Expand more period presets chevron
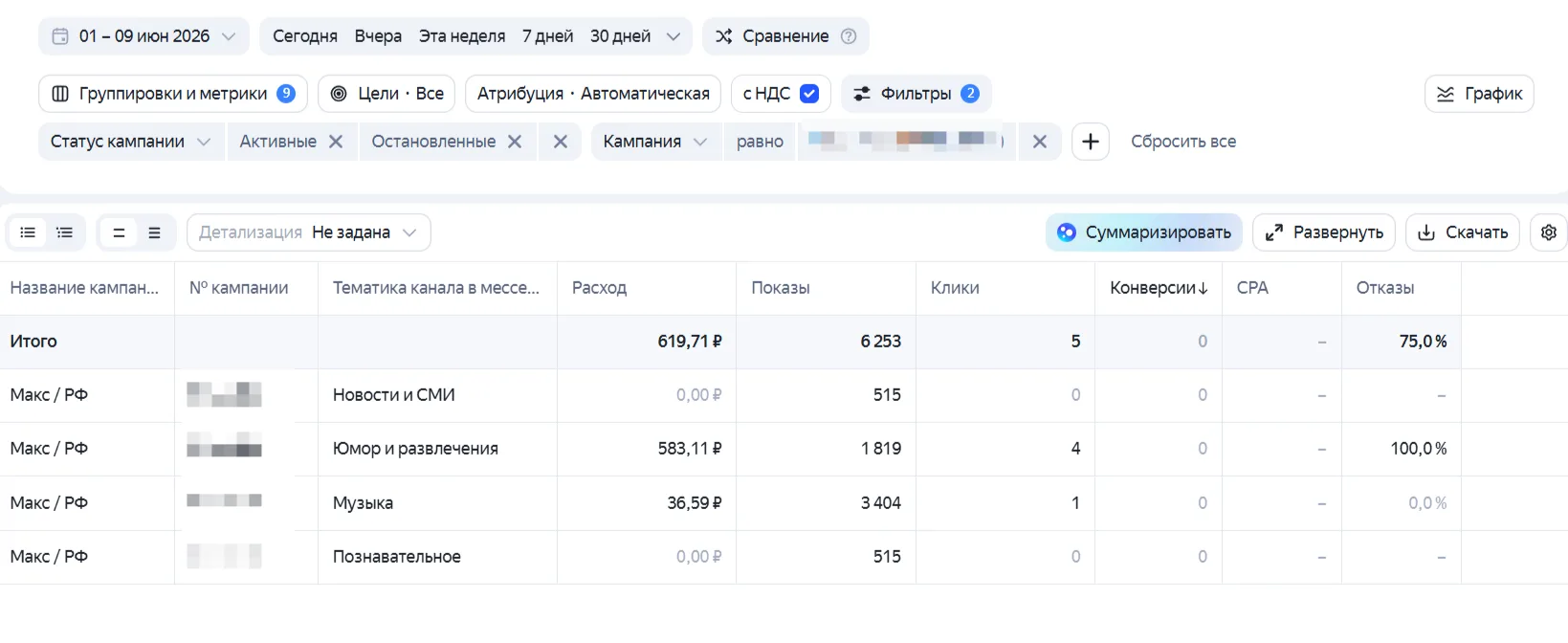Screen dimensions: 1568x643 click(x=674, y=36)
